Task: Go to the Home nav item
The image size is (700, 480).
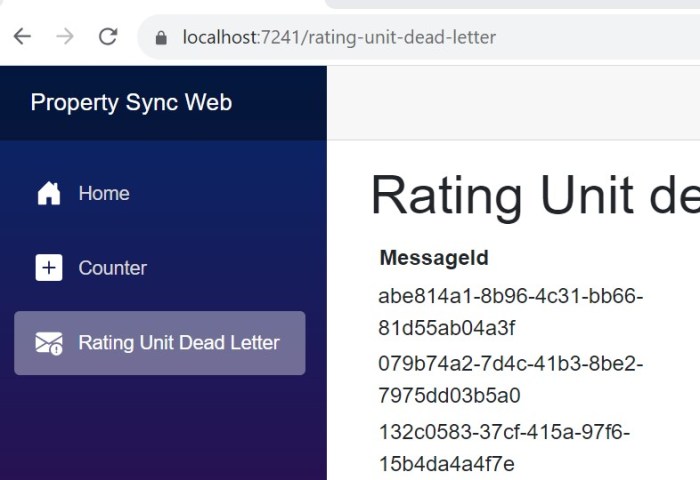Action: [x=104, y=193]
